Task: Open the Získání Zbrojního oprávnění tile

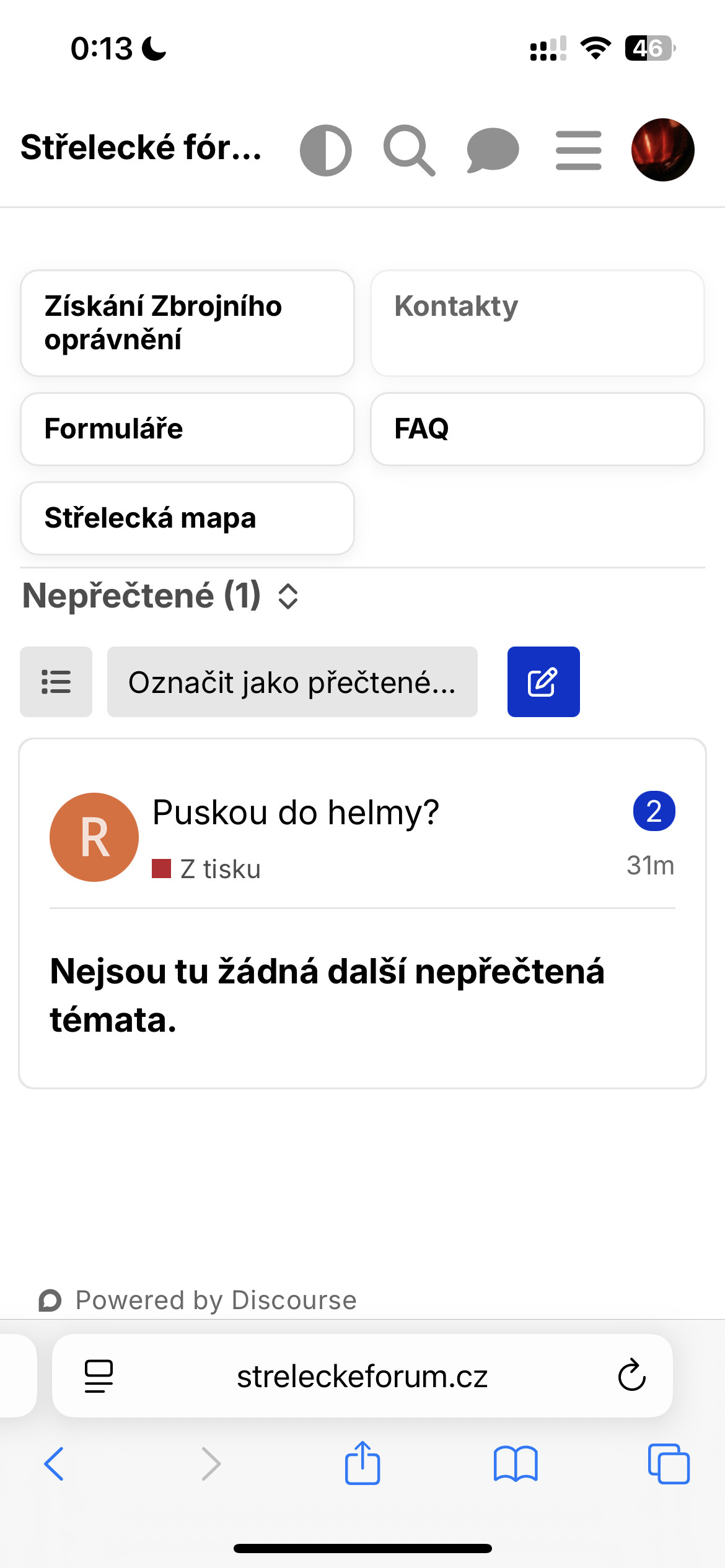Action: click(x=187, y=323)
